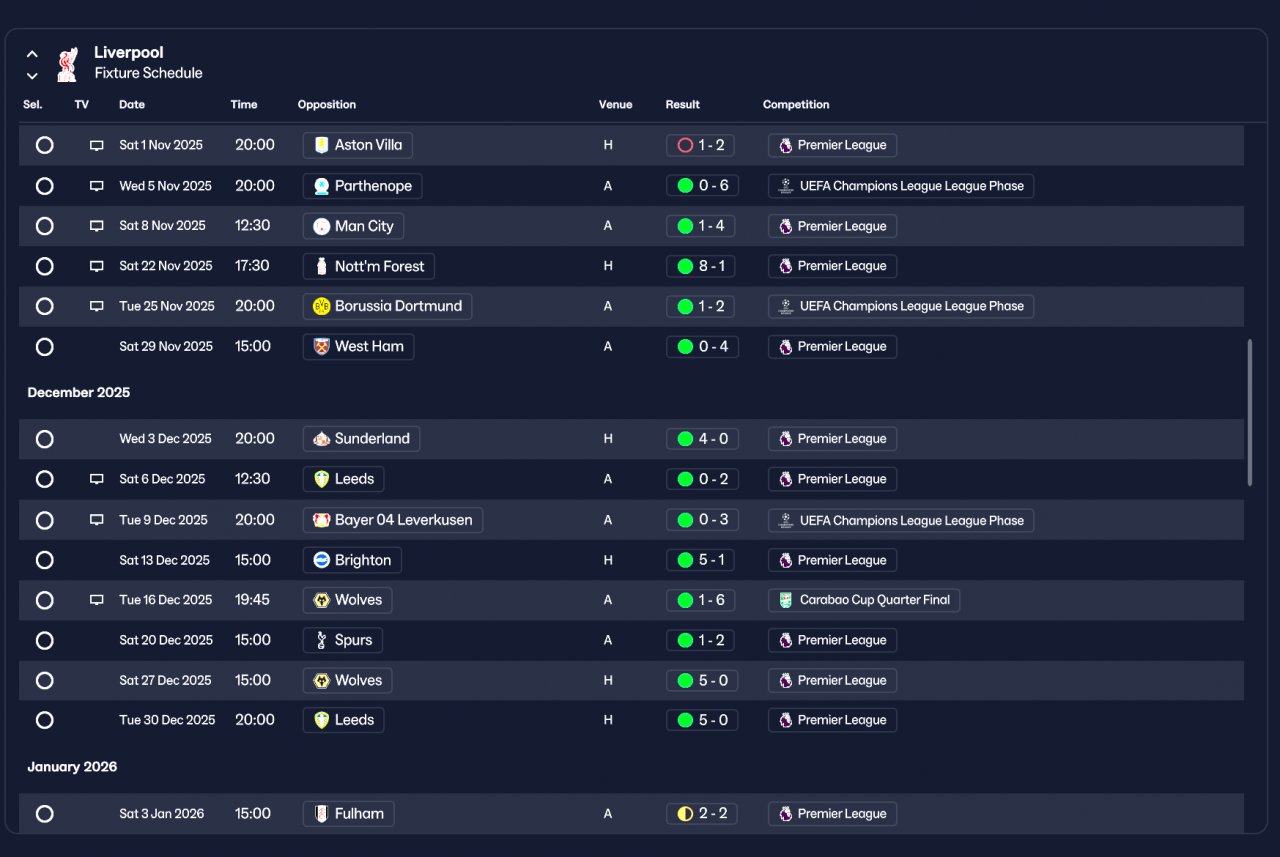Open the 8 - 1 result against Nott'm Forest
Screen dimensions: 1280x857
[x=702, y=266]
